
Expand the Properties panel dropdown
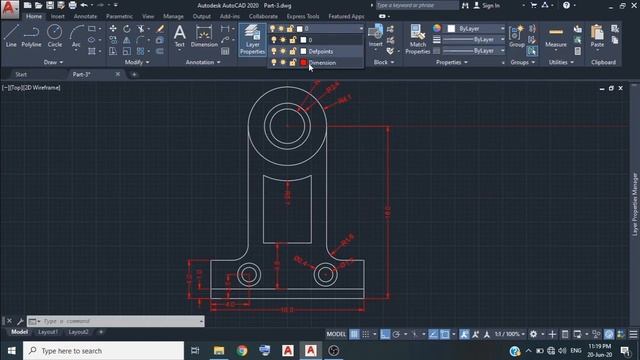[452, 62]
